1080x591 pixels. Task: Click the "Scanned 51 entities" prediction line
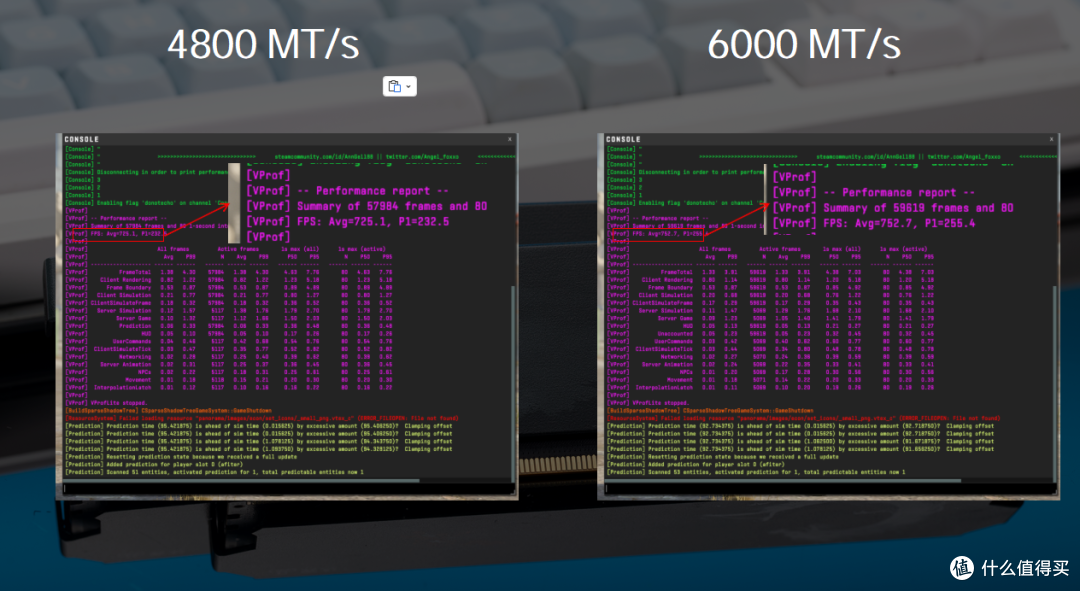(x=214, y=472)
